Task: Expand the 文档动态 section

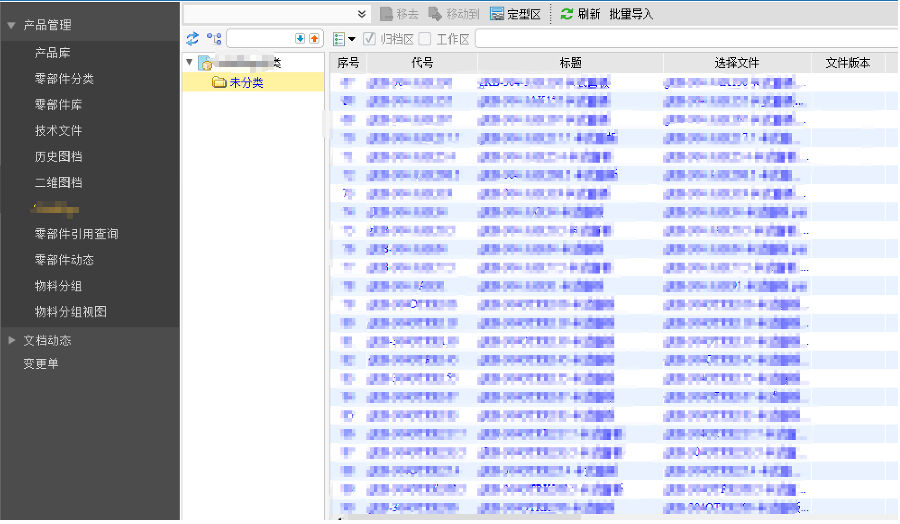Action: click(11, 340)
